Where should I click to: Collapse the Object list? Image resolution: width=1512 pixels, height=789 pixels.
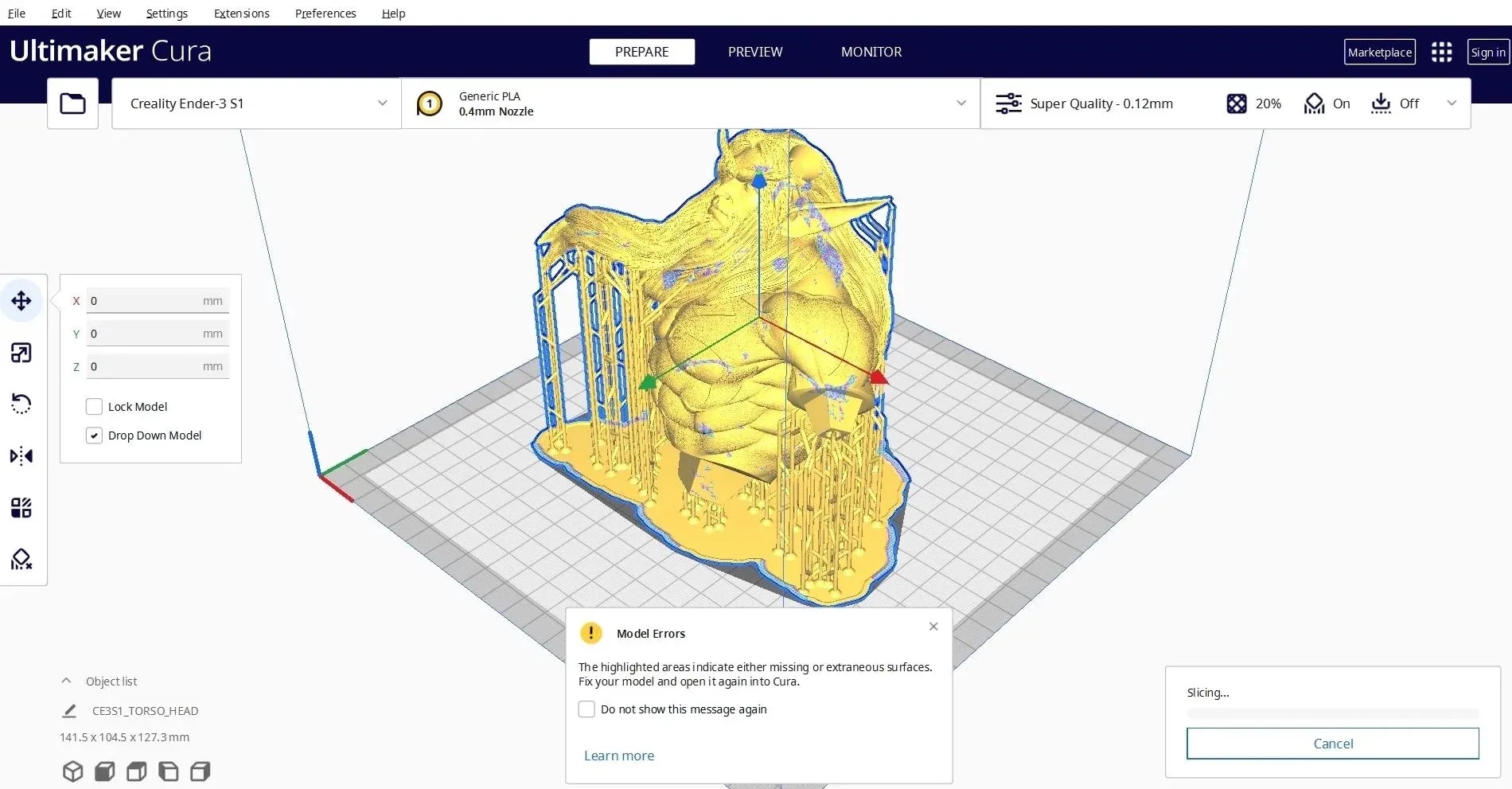66,681
